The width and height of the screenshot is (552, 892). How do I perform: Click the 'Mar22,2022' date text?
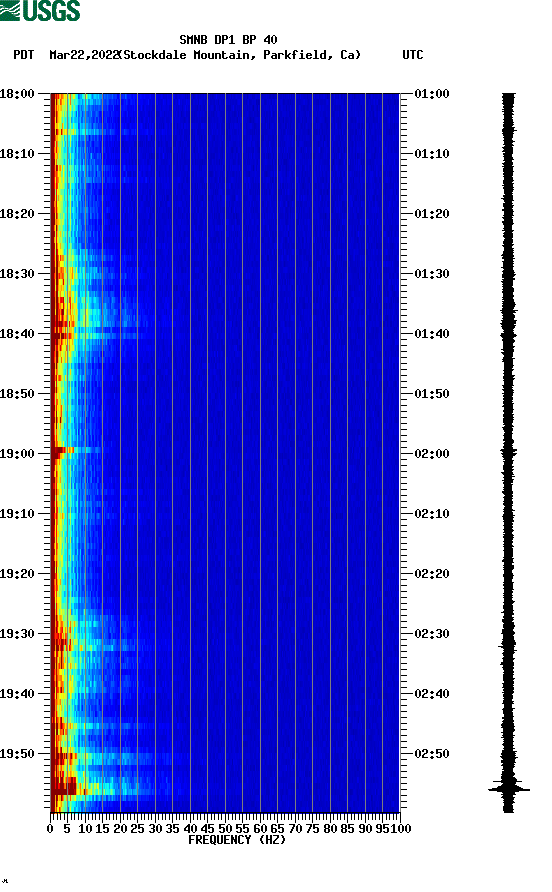84,55
